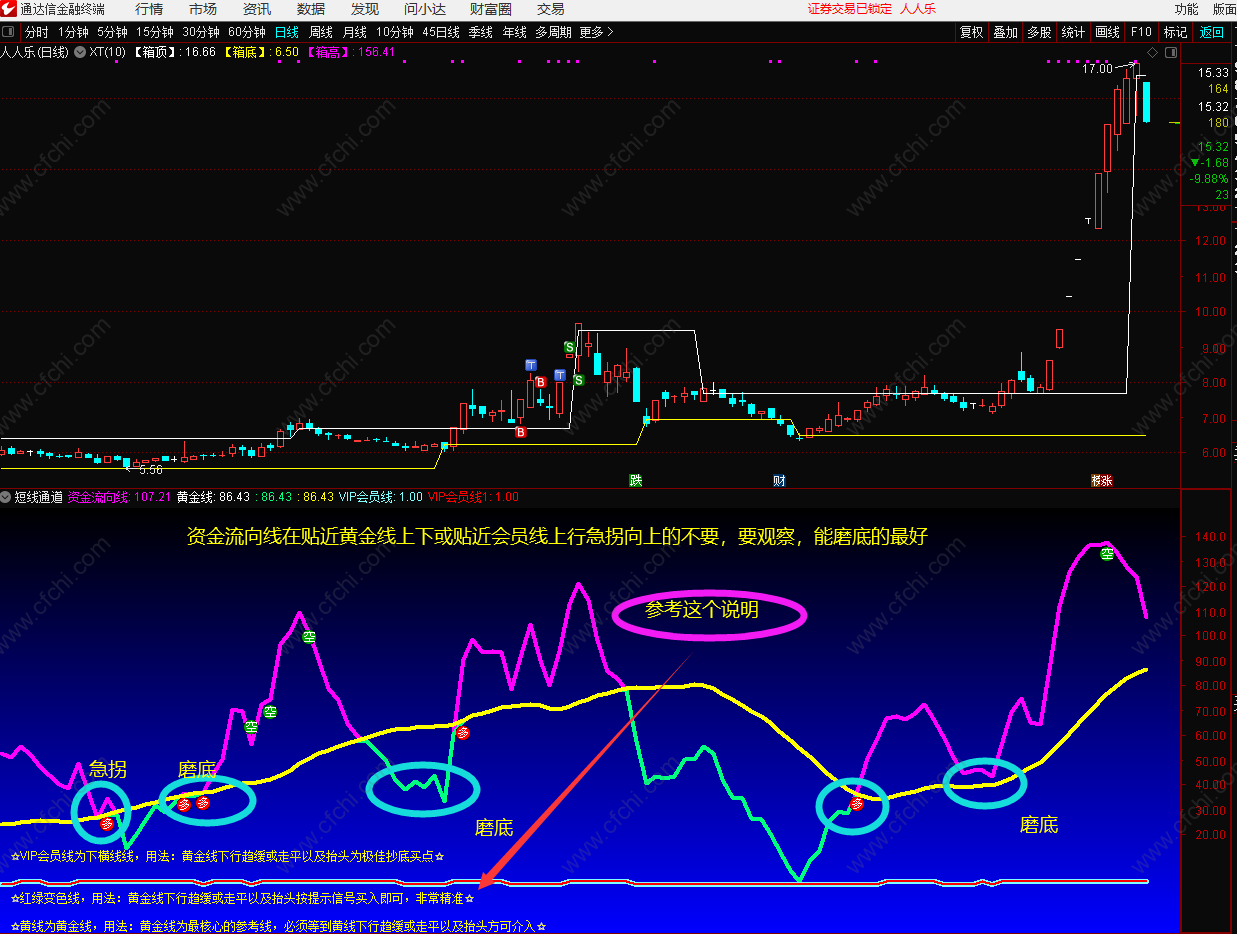1237x934 pixels.
Task: Switch to the 60分钟 period
Action: coord(247,32)
